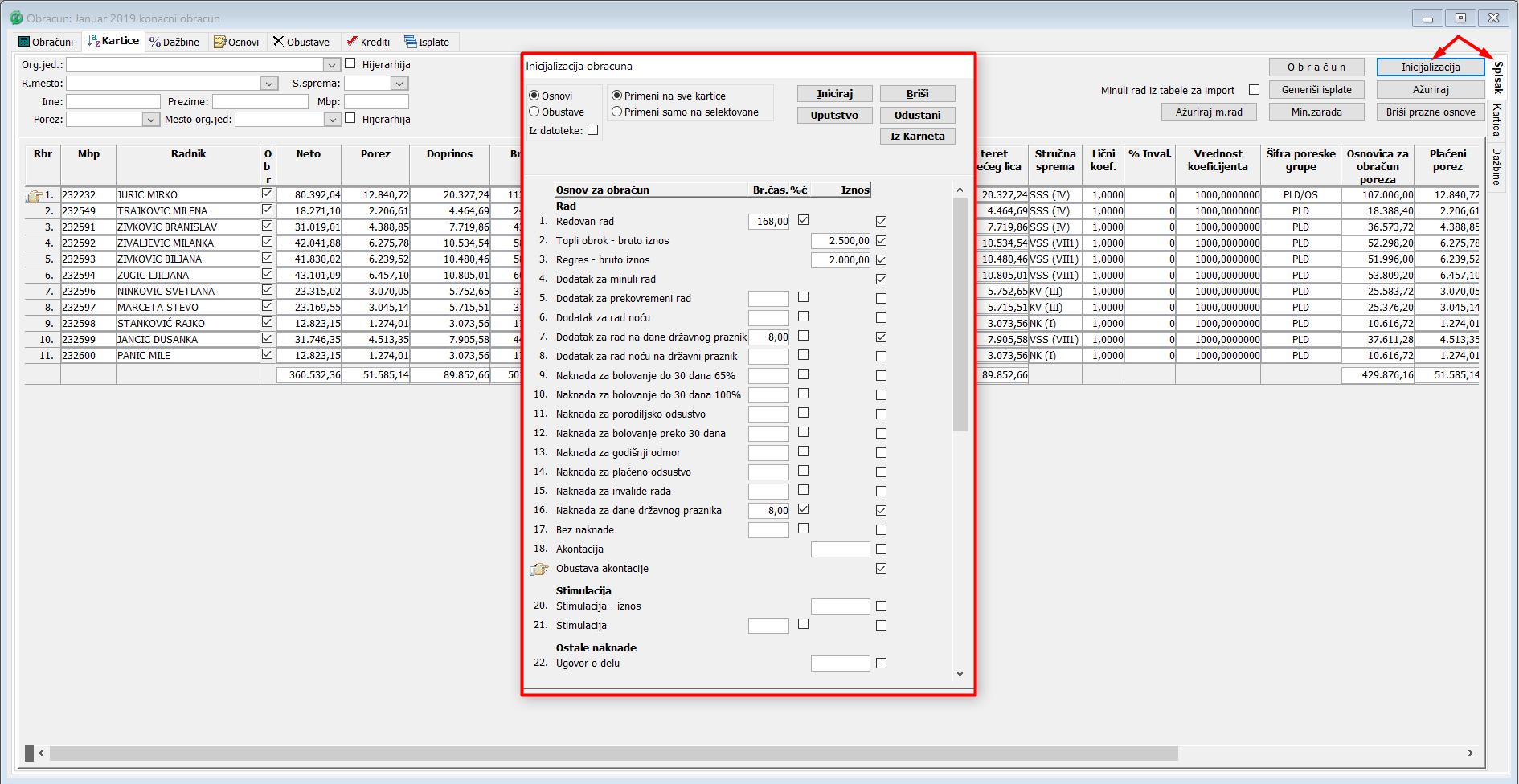Click the Redovan rad hours field
This screenshot has width=1519, height=784.
tap(768, 222)
